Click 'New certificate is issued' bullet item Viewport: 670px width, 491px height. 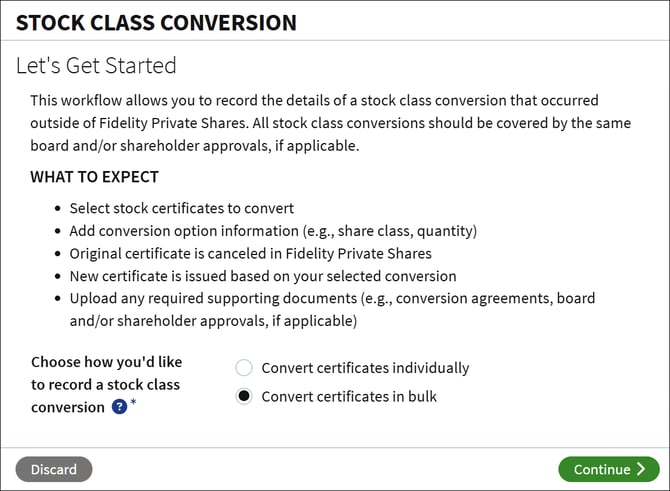click(x=263, y=276)
